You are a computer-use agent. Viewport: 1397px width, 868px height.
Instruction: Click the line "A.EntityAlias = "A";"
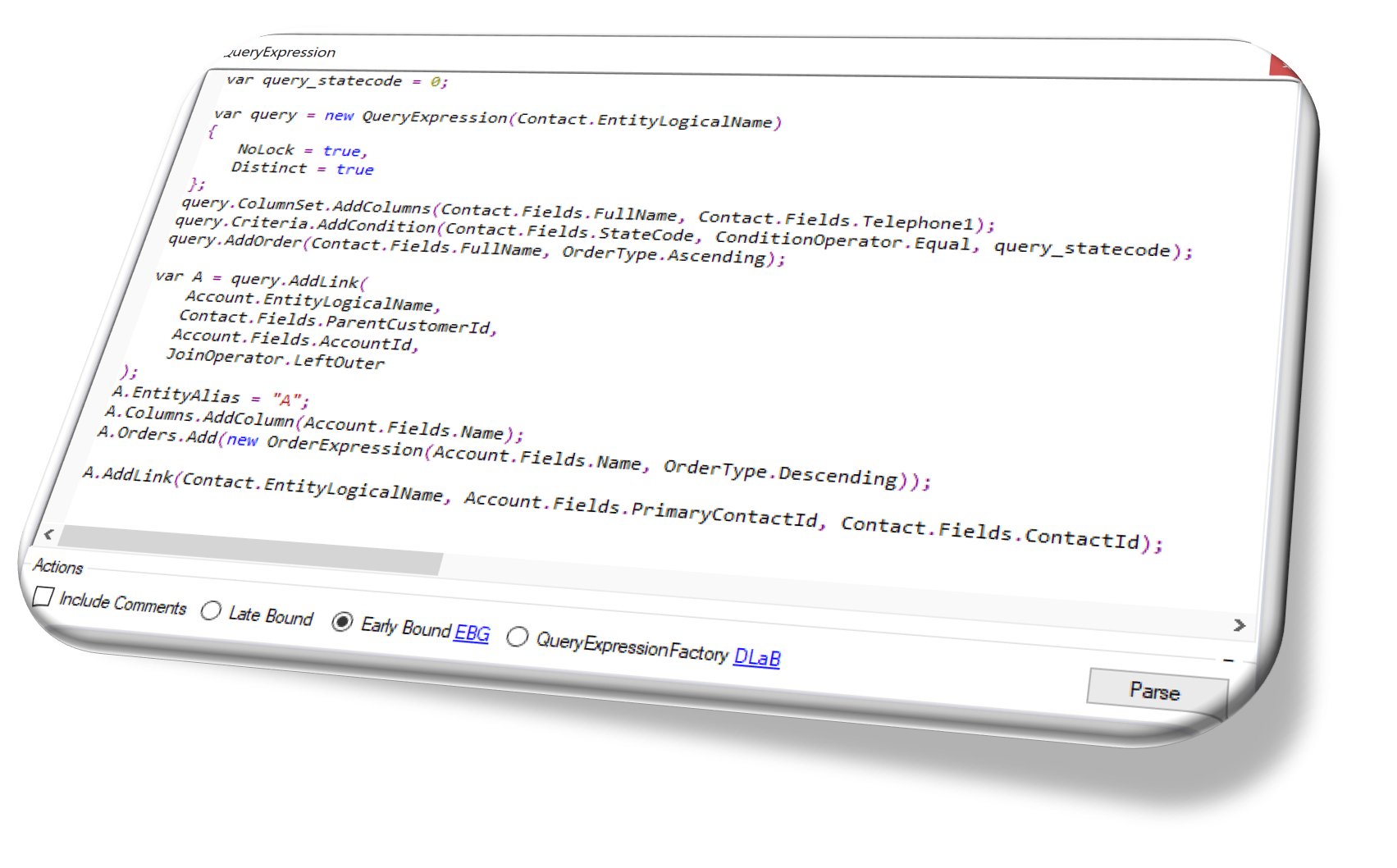coord(211,397)
